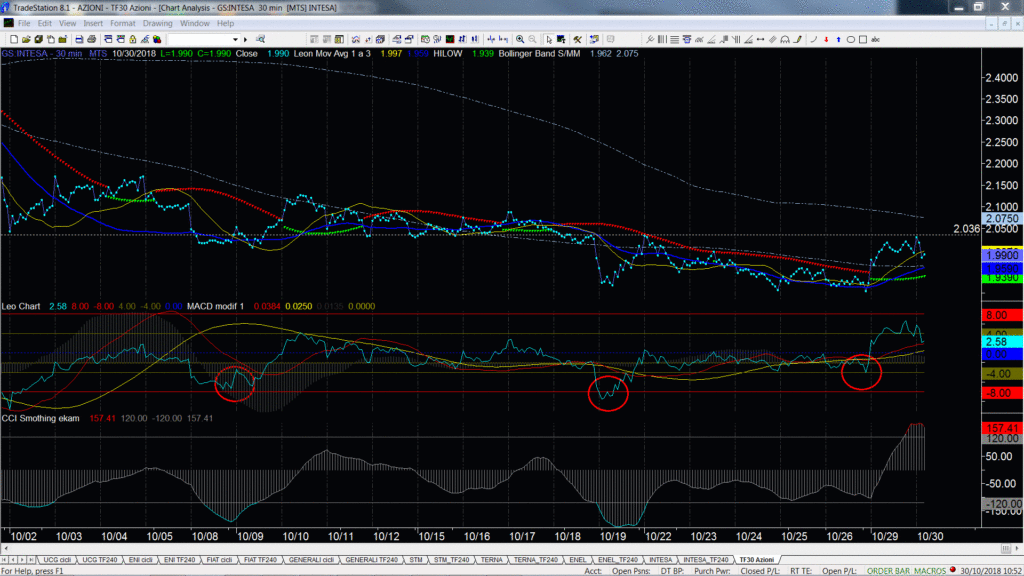Click the green chart on black icon
1024x576 pixels.
point(450,39)
